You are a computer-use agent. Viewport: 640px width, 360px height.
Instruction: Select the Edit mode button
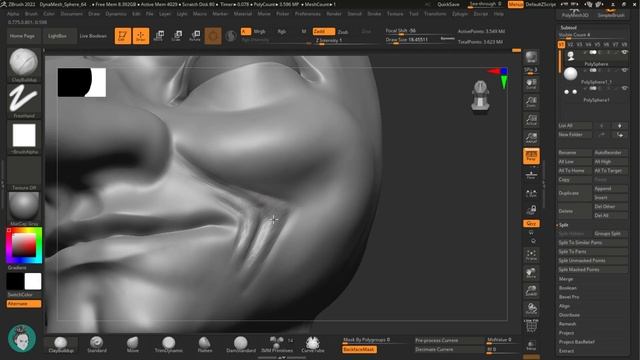coord(122,36)
